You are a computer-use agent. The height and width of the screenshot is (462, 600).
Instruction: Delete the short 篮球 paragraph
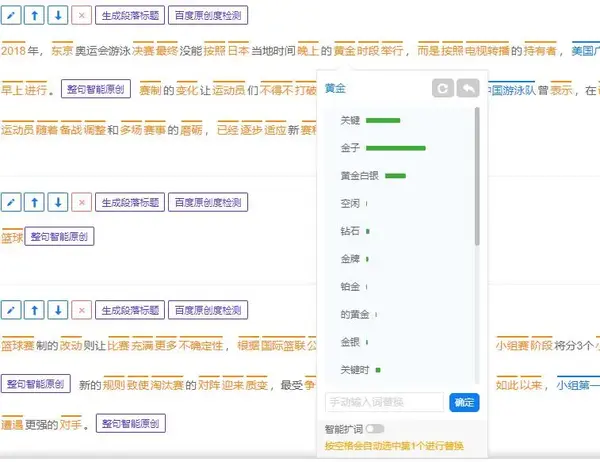click(82, 202)
